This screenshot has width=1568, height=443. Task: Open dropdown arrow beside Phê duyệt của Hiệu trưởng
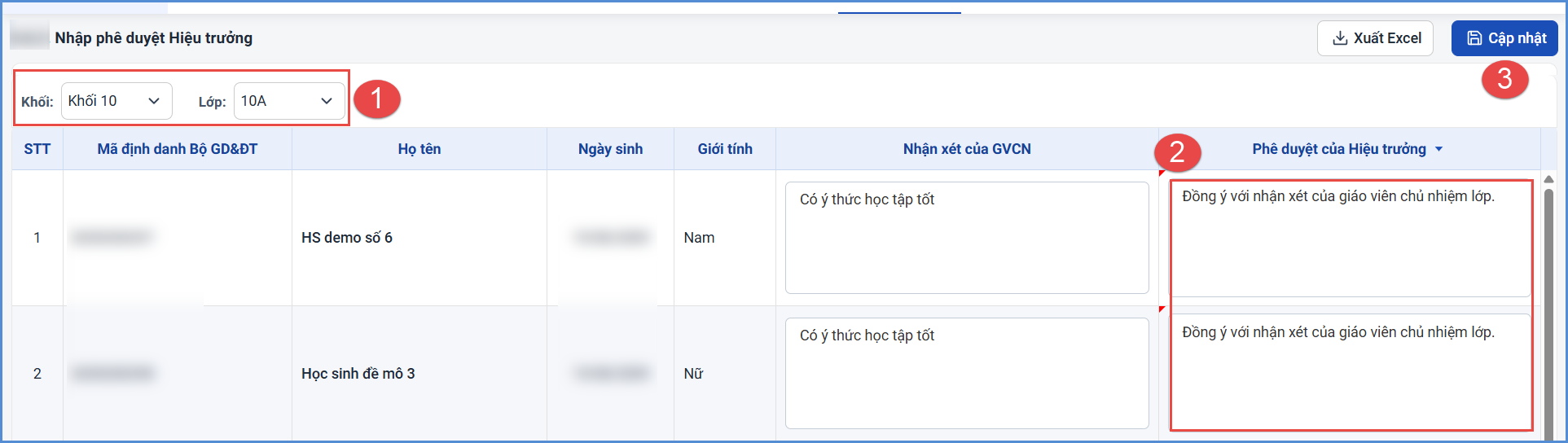tap(1438, 149)
